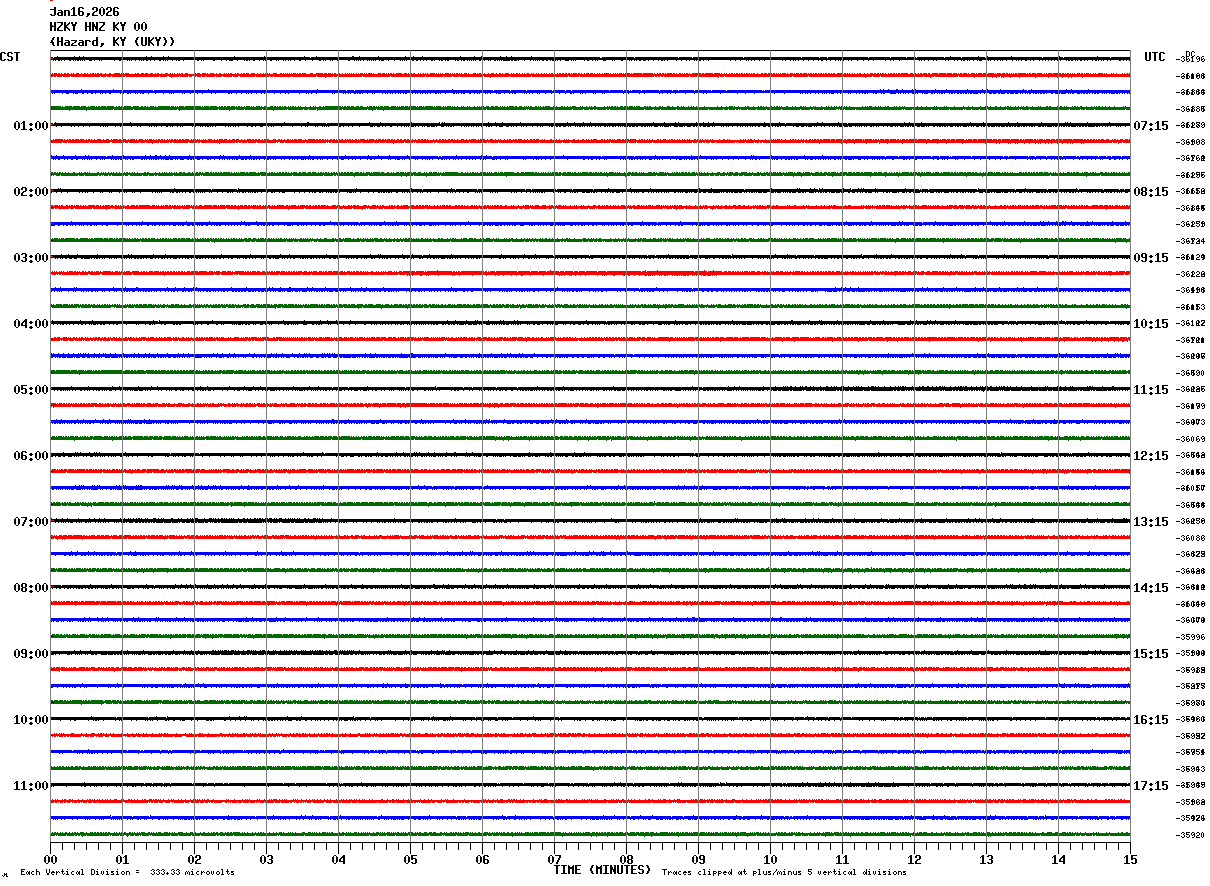Click the 09:00 CST hour label

tap(31, 654)
